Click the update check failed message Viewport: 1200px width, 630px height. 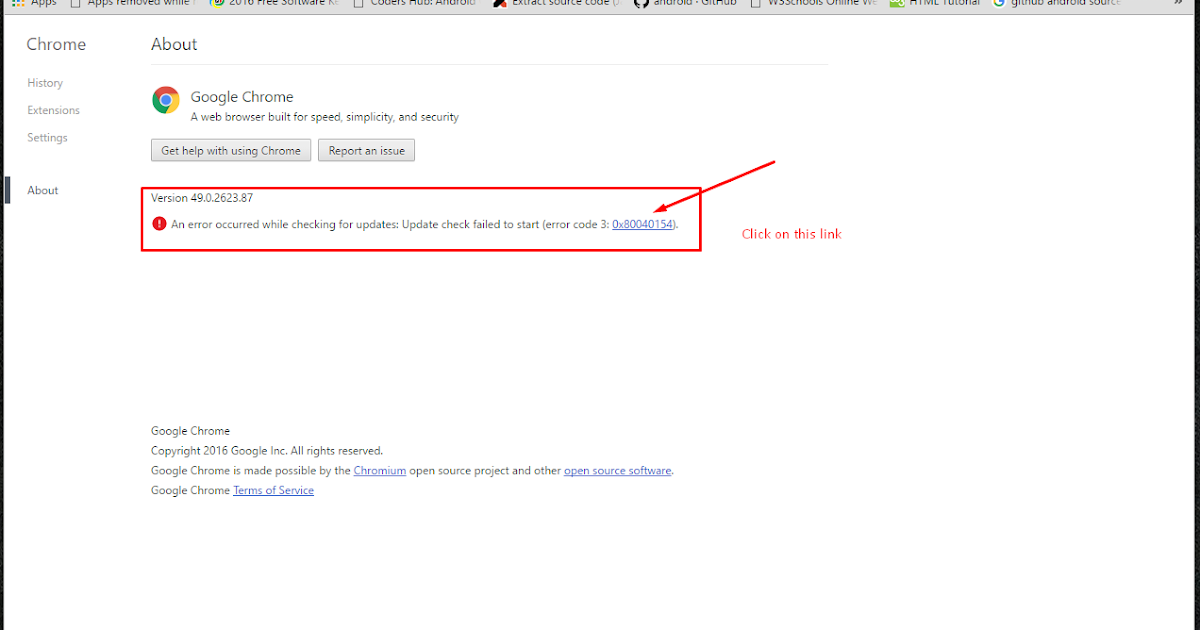(x=425, y=224)
